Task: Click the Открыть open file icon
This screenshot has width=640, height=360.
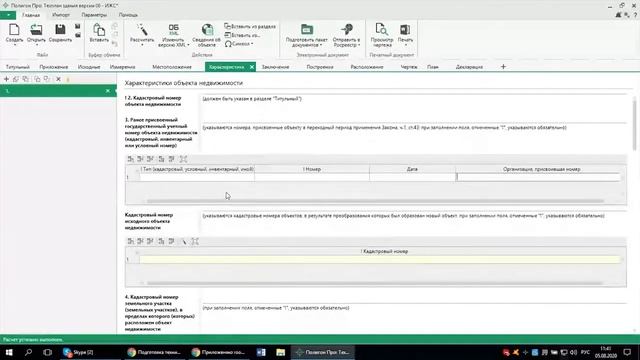Action: tap(36, 30)
